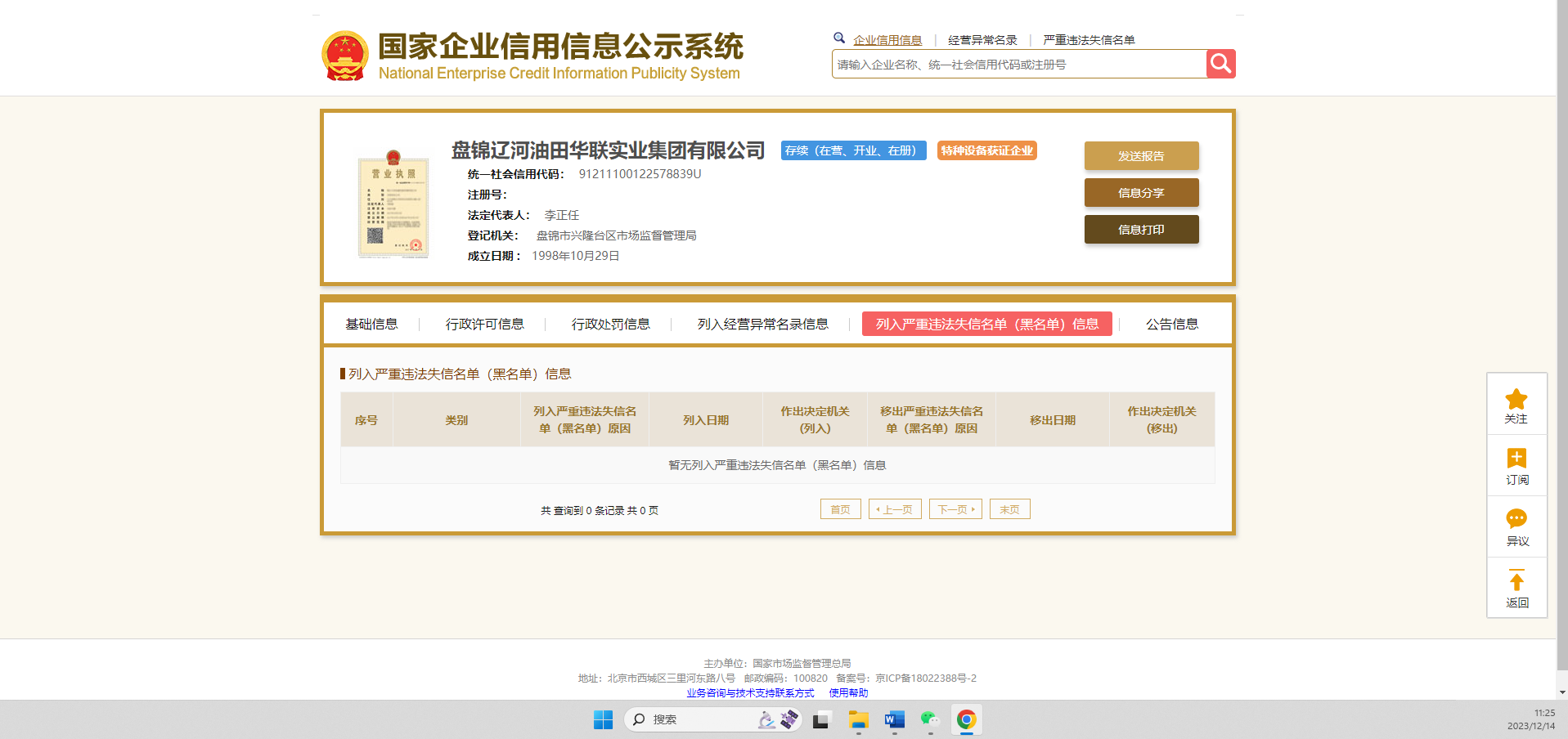Click the 关注 star icon
1568x739 pixels.
[1516, 399]
